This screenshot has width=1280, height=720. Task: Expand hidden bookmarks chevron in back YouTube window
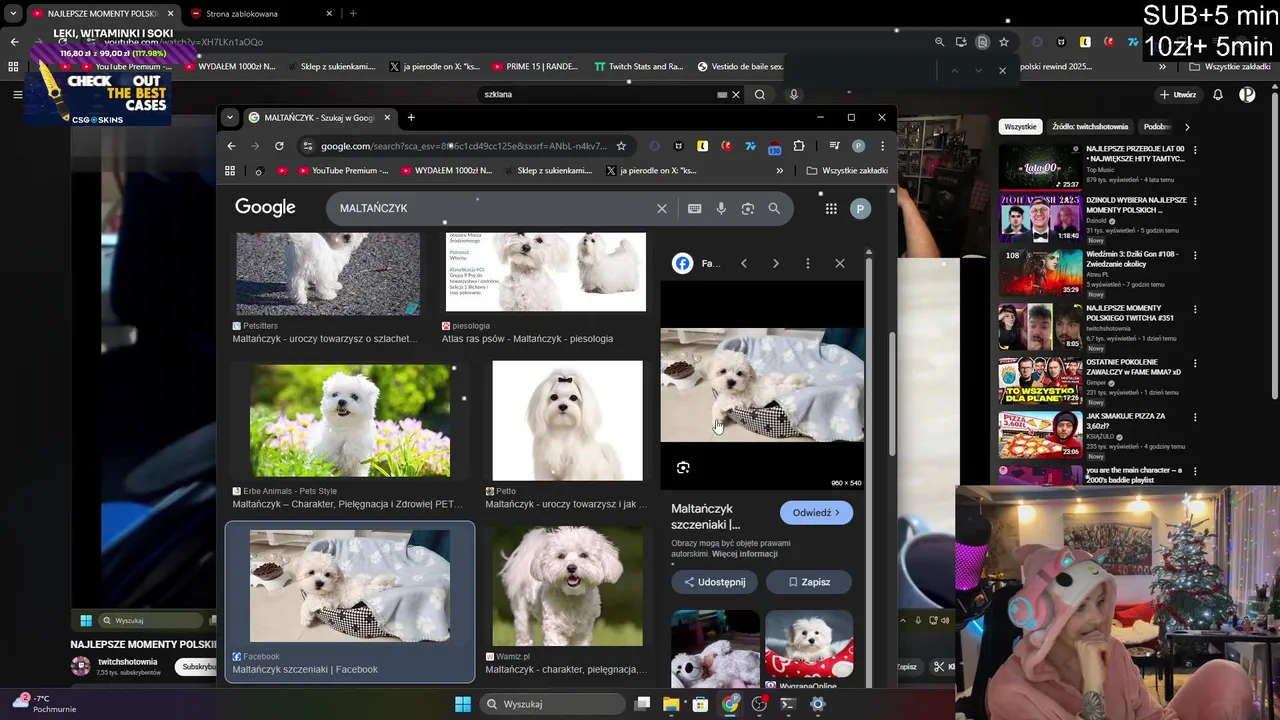(x=1162, y=67)
